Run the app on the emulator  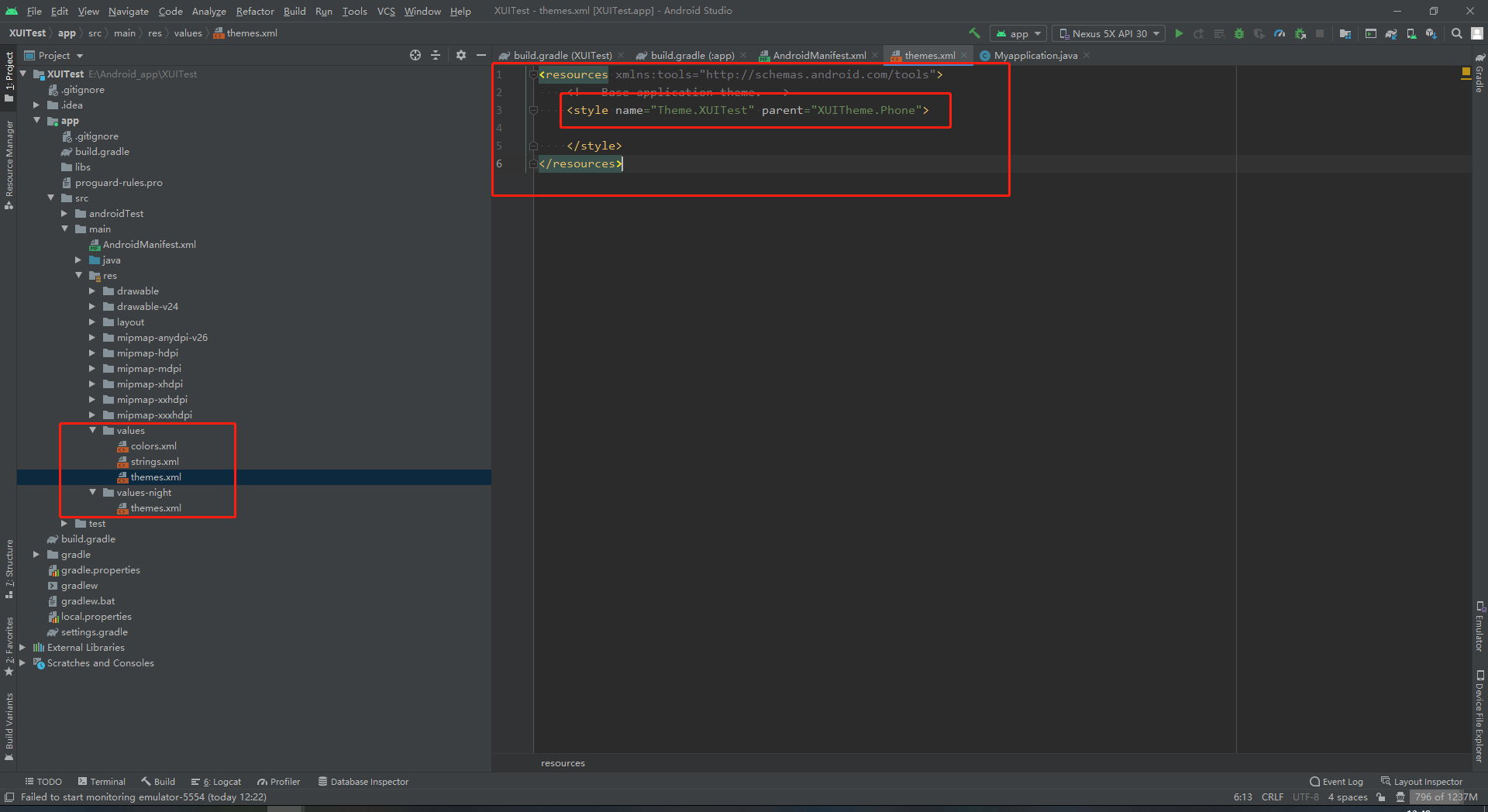coord(1179,33)
